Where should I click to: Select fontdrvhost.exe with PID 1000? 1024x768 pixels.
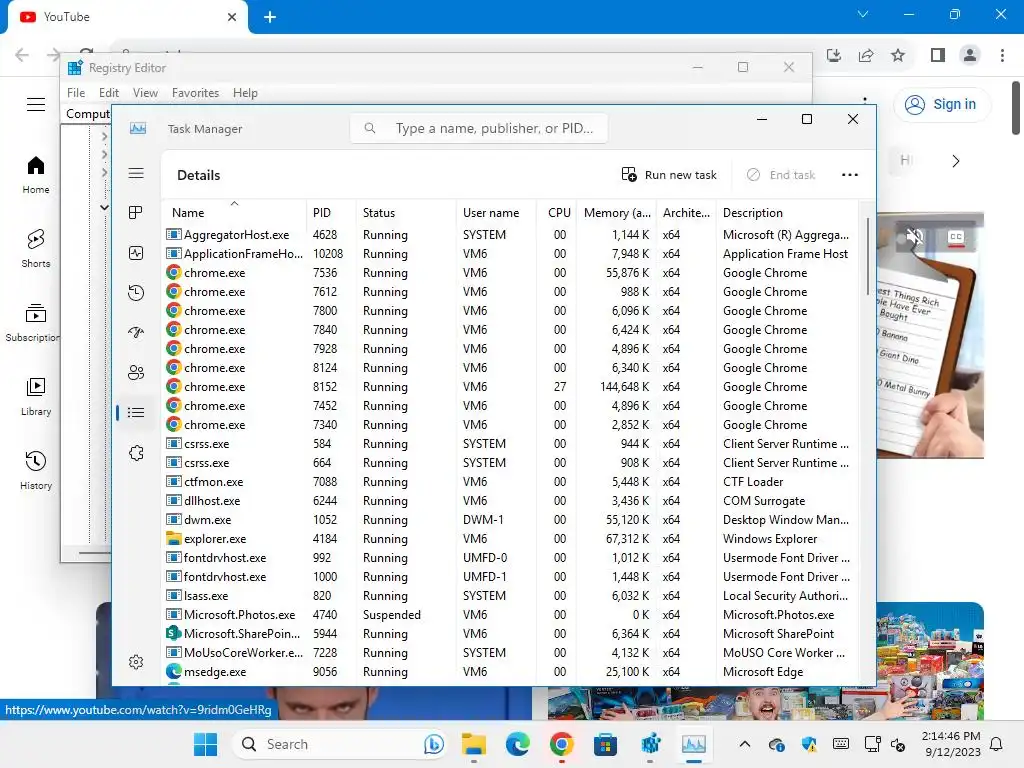pos(510,577)
